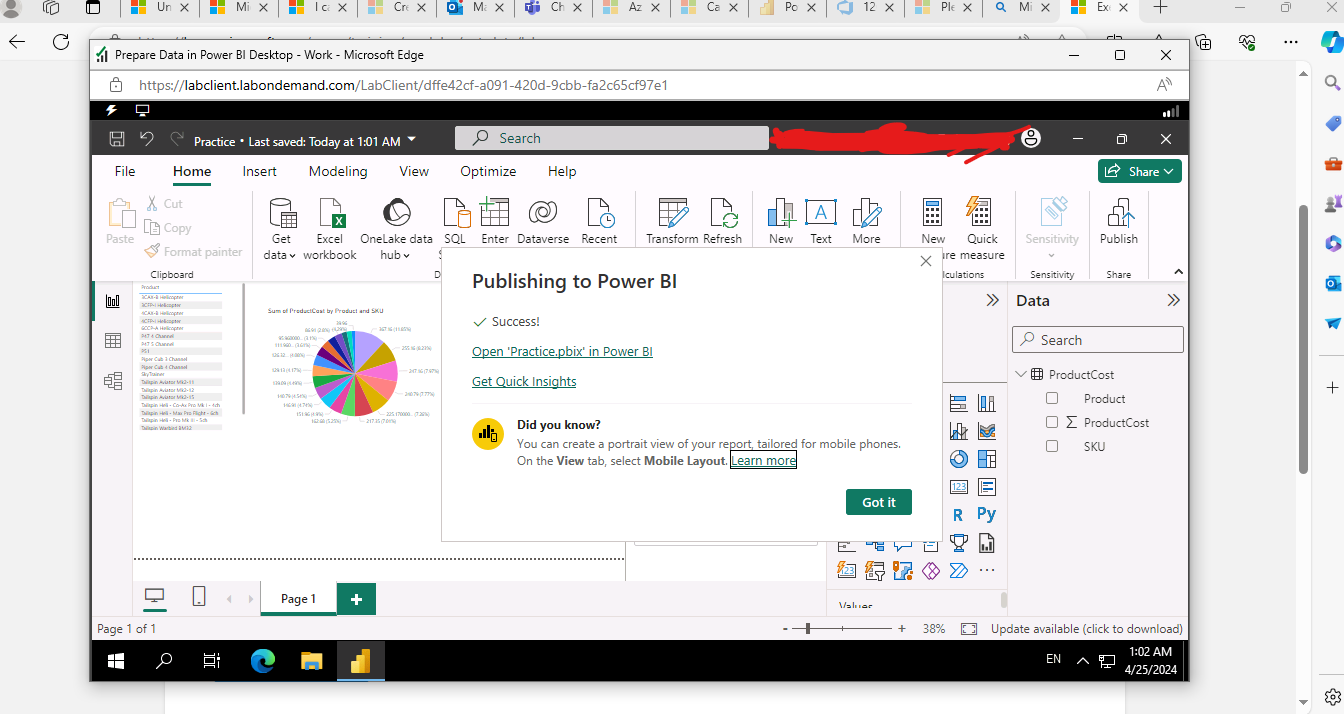
Task: Switch to Table view in the left sidebar
Action: tap(113, 341)
